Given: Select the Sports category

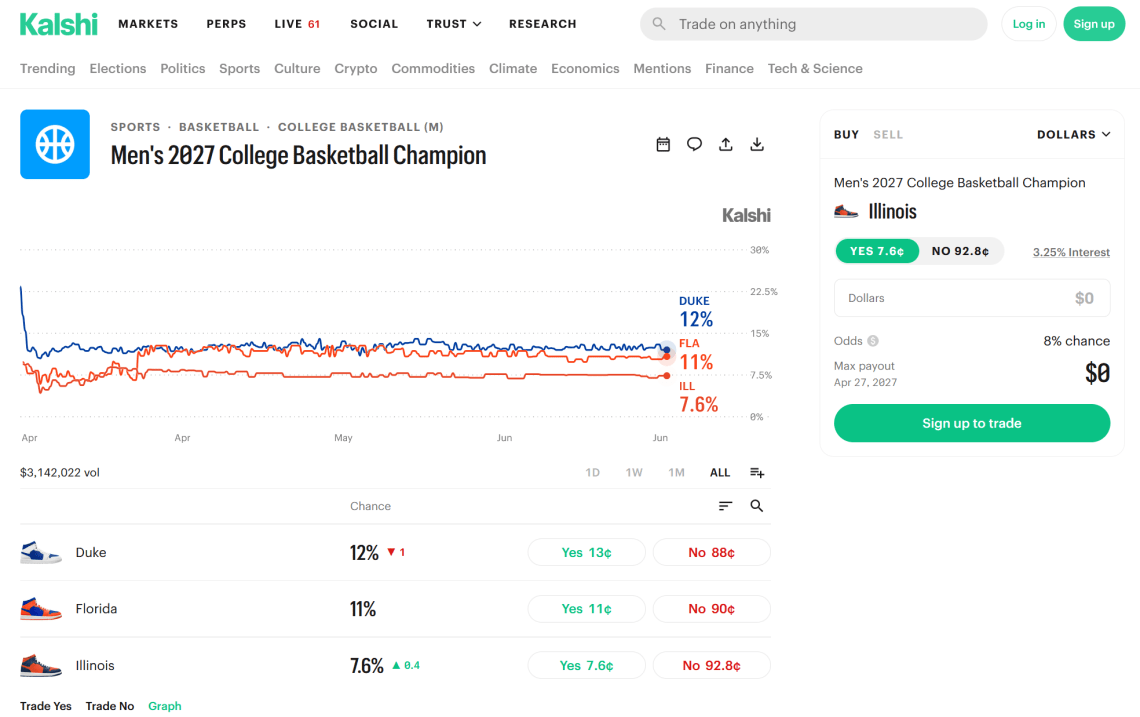Looking at the screenshot, I should coord(239,68).
